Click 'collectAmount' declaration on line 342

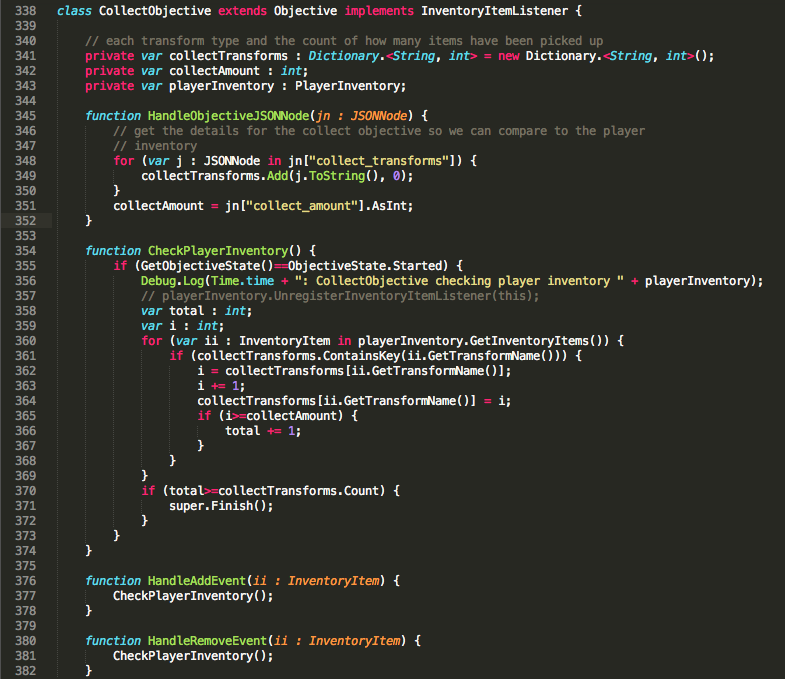214,71
